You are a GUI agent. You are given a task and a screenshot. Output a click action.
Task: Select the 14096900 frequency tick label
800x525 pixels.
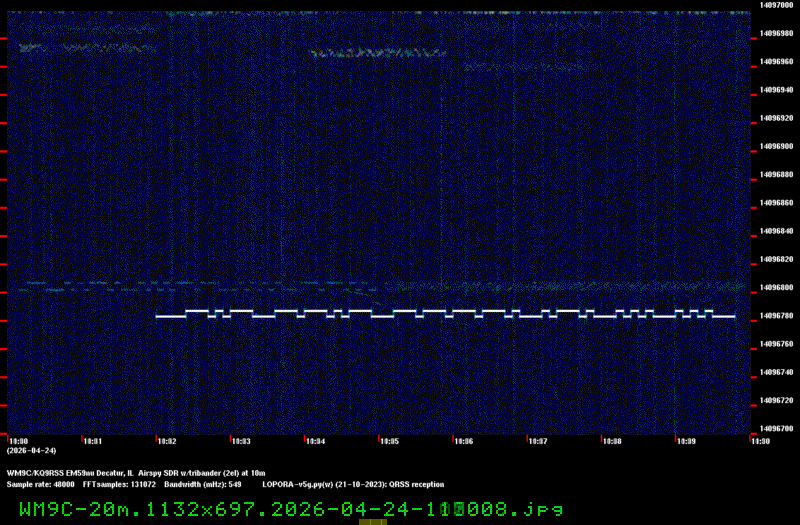click(x=777, y=146)
